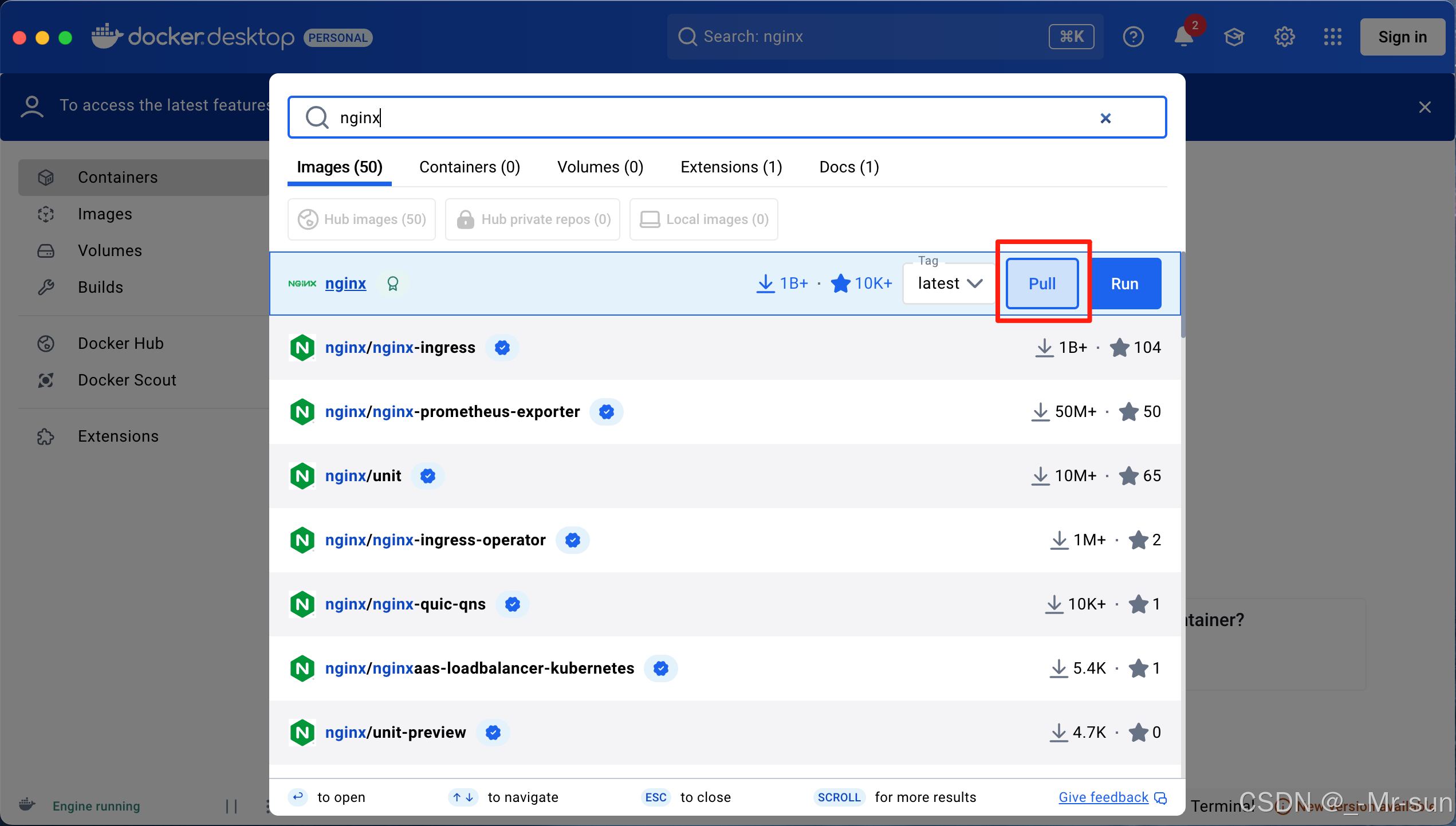Screen dimensions: 1456x826
Task: Toggle the Hub private repos (0) filter
Action: pyautogui.click(x=533, y=219)
